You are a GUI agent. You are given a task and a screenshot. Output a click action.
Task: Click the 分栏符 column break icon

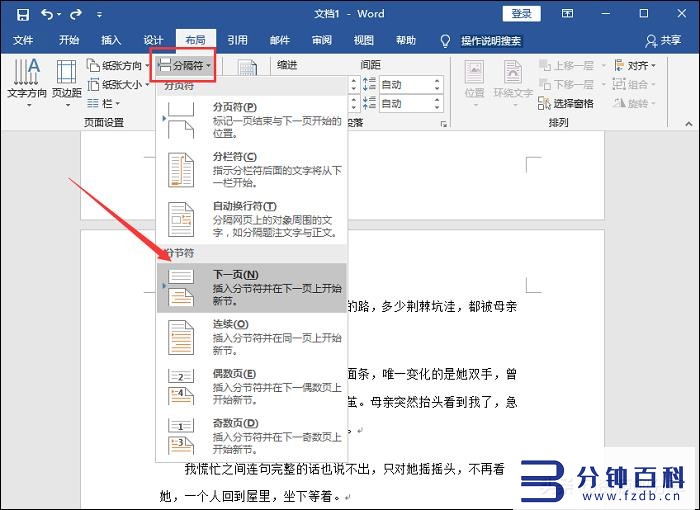point(180,170)
